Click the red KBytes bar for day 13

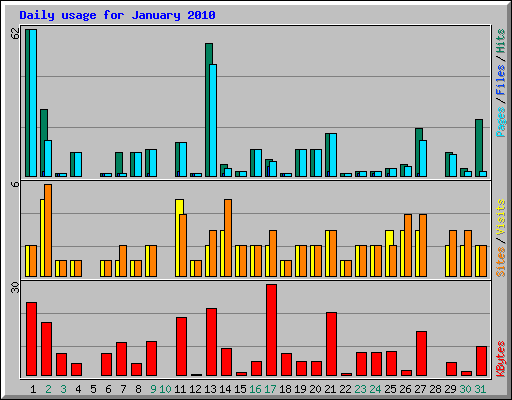(x=211, y=342)
